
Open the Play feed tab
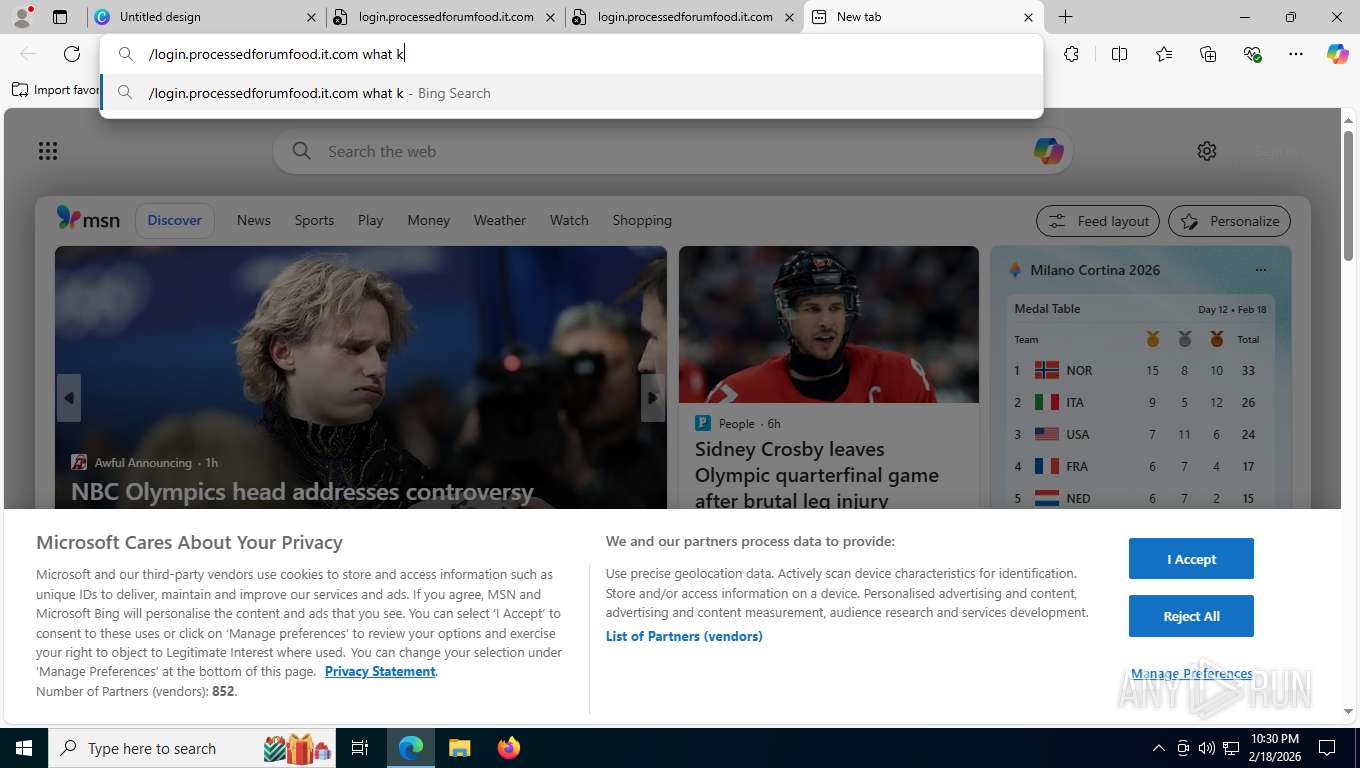coord(371,220)
